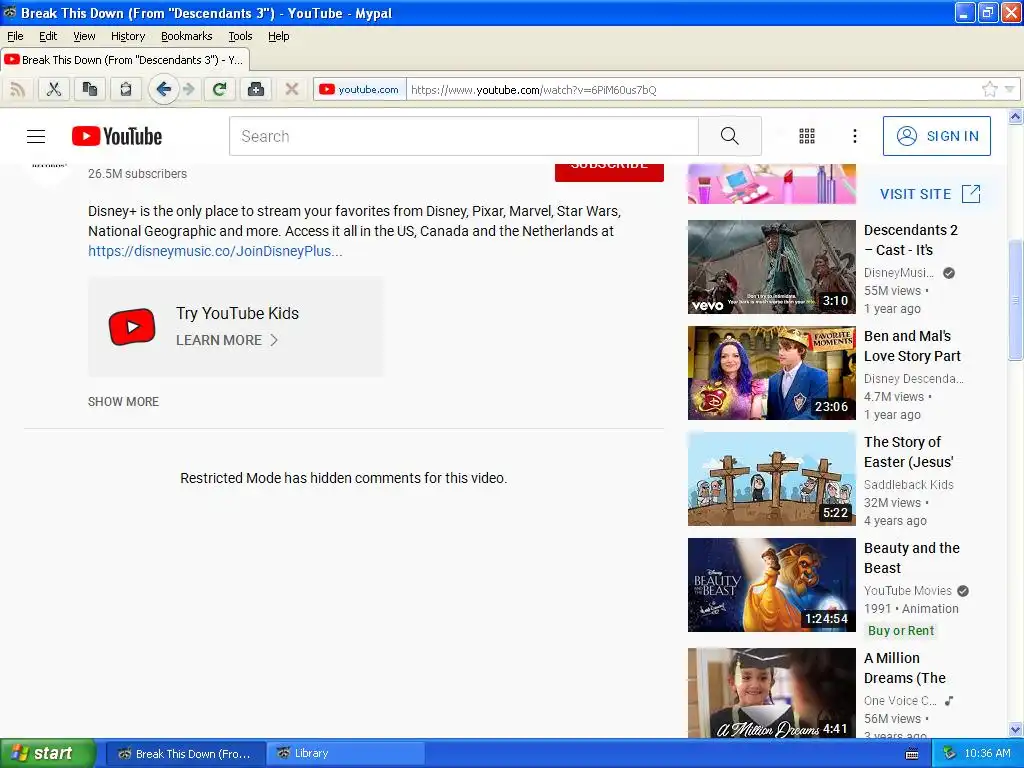Click the 'YouTube Movies' channel name
The image size is (1024, 768).
point(908,590)
